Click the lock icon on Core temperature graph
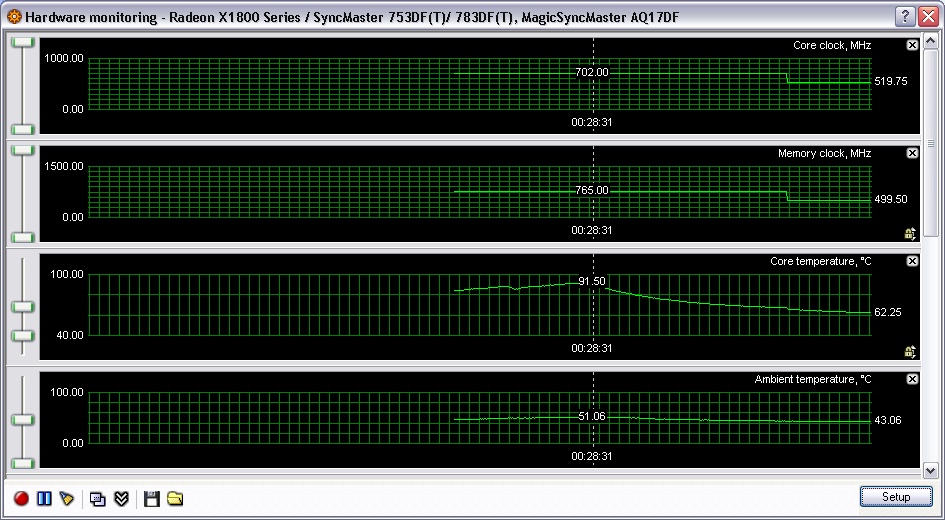The image size is (945, 520). 911,351
